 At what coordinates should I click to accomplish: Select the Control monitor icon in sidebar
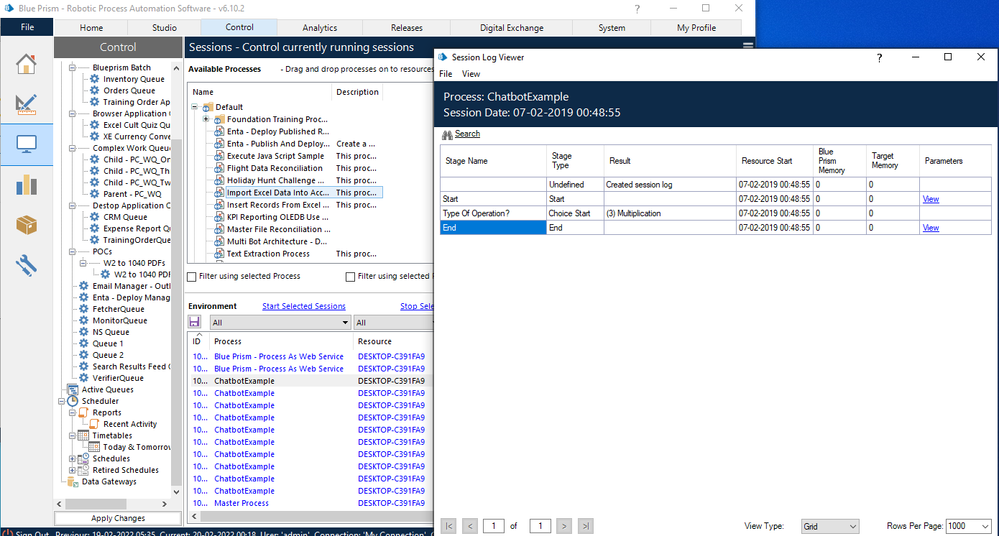pos(26,144)
